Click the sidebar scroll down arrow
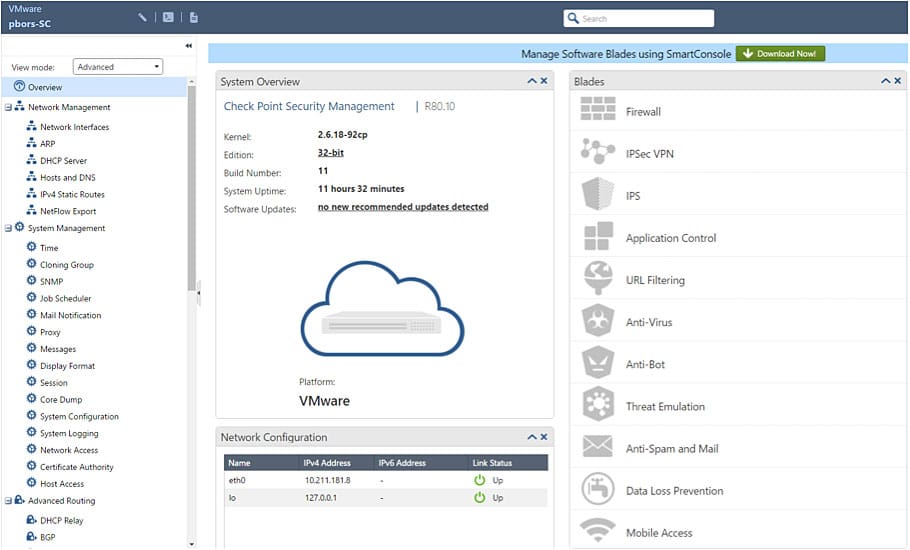This screenshot has width=910, height=550. pos(192,544)
